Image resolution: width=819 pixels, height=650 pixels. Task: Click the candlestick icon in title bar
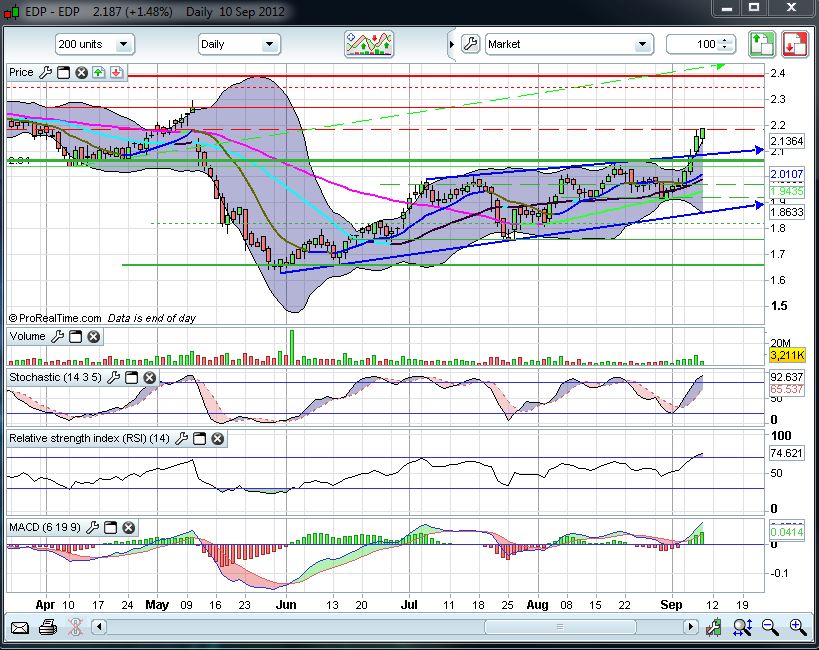(x=12, y=11)
